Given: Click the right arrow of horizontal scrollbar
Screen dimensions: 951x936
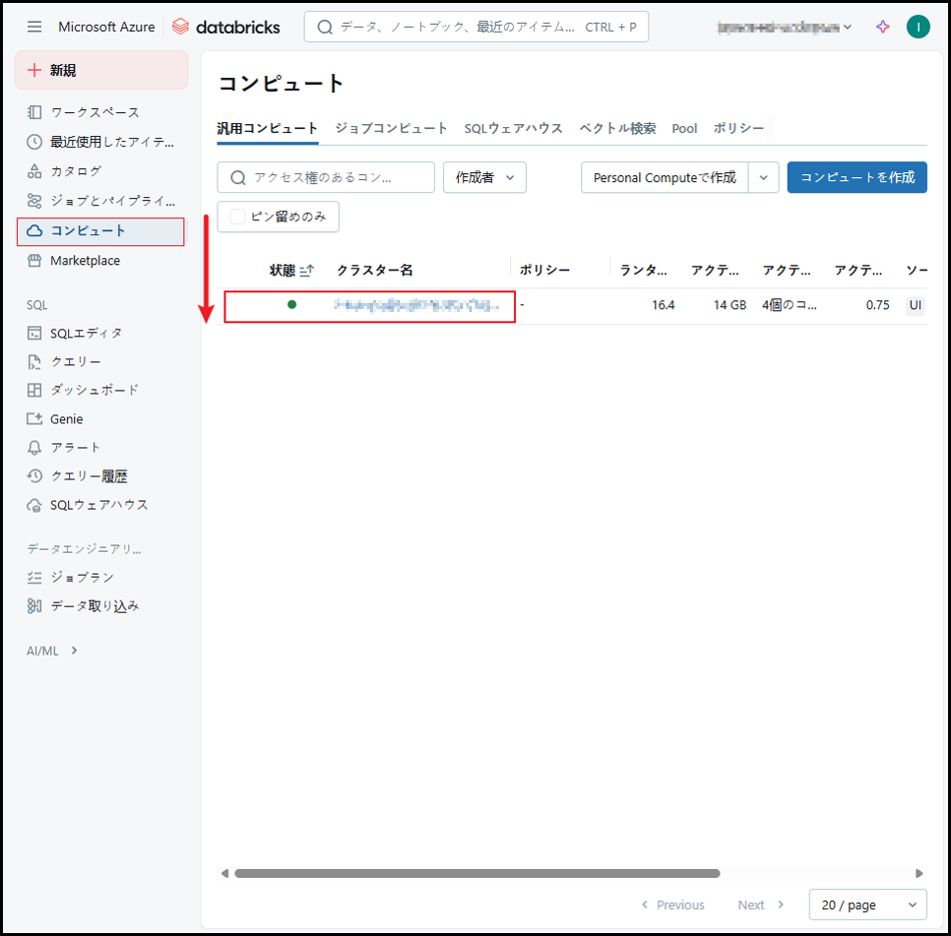Looking at the screenshot, I should 919,874.
